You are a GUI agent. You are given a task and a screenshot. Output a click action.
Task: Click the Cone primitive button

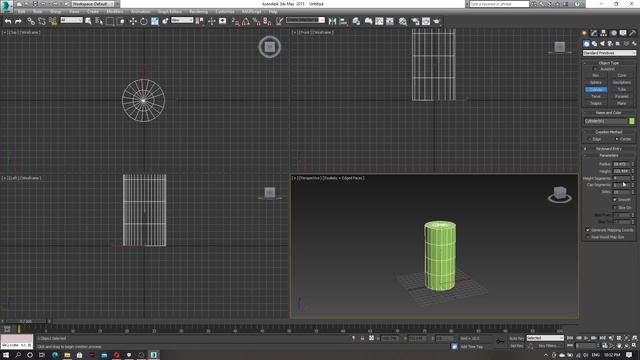pos(622,76)
